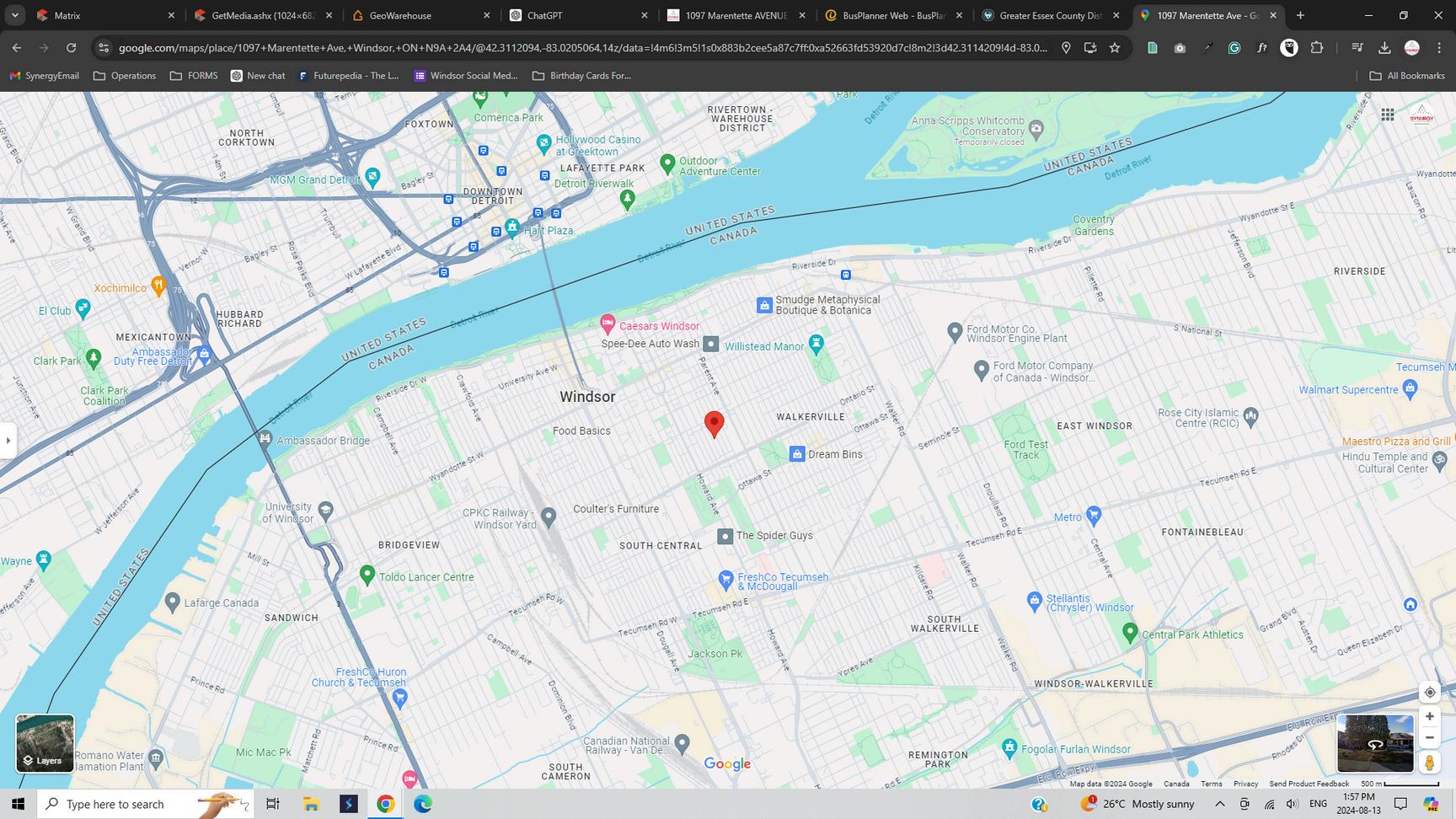This screenshot has height=819, width=1456.
Task: Toggle the Layers map view
Action: click(x=45, y=743)
